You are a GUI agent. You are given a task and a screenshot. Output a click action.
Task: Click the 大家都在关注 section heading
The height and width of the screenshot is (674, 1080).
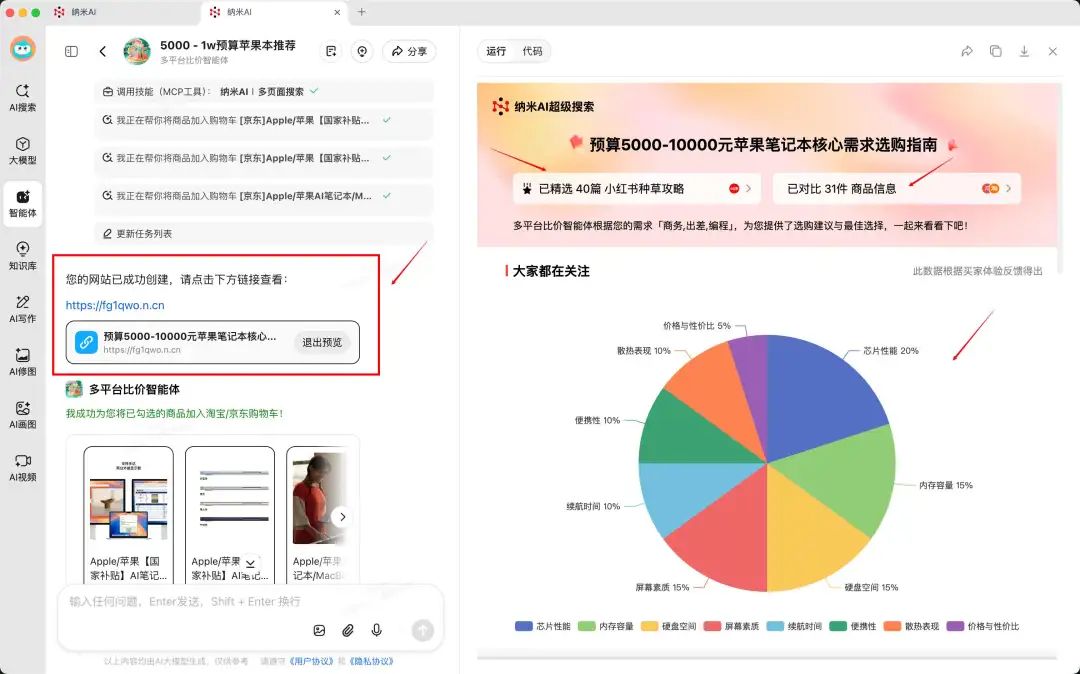[551, 271]
